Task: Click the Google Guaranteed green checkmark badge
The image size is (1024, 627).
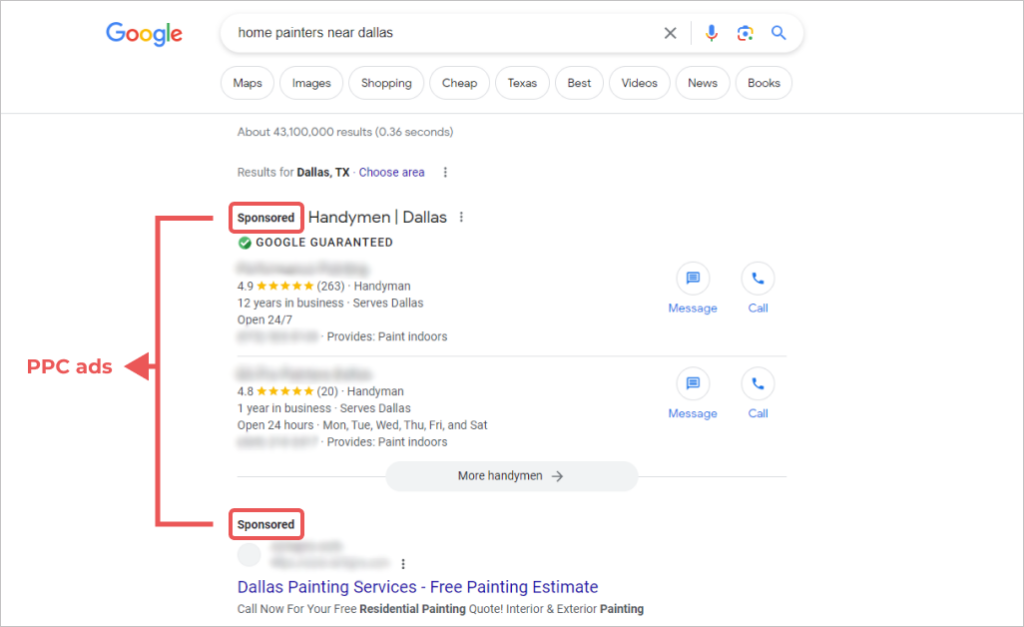Action: pyautogui.click(x=243, y=242)
